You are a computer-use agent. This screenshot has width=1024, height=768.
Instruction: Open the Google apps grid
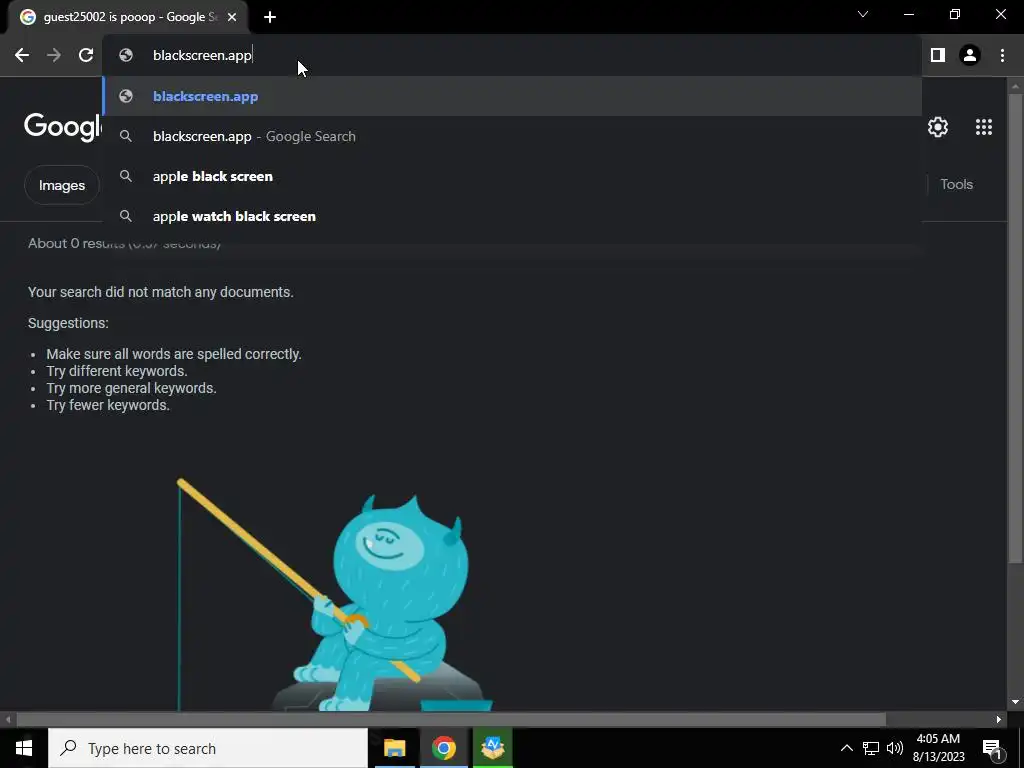[984, 127]
